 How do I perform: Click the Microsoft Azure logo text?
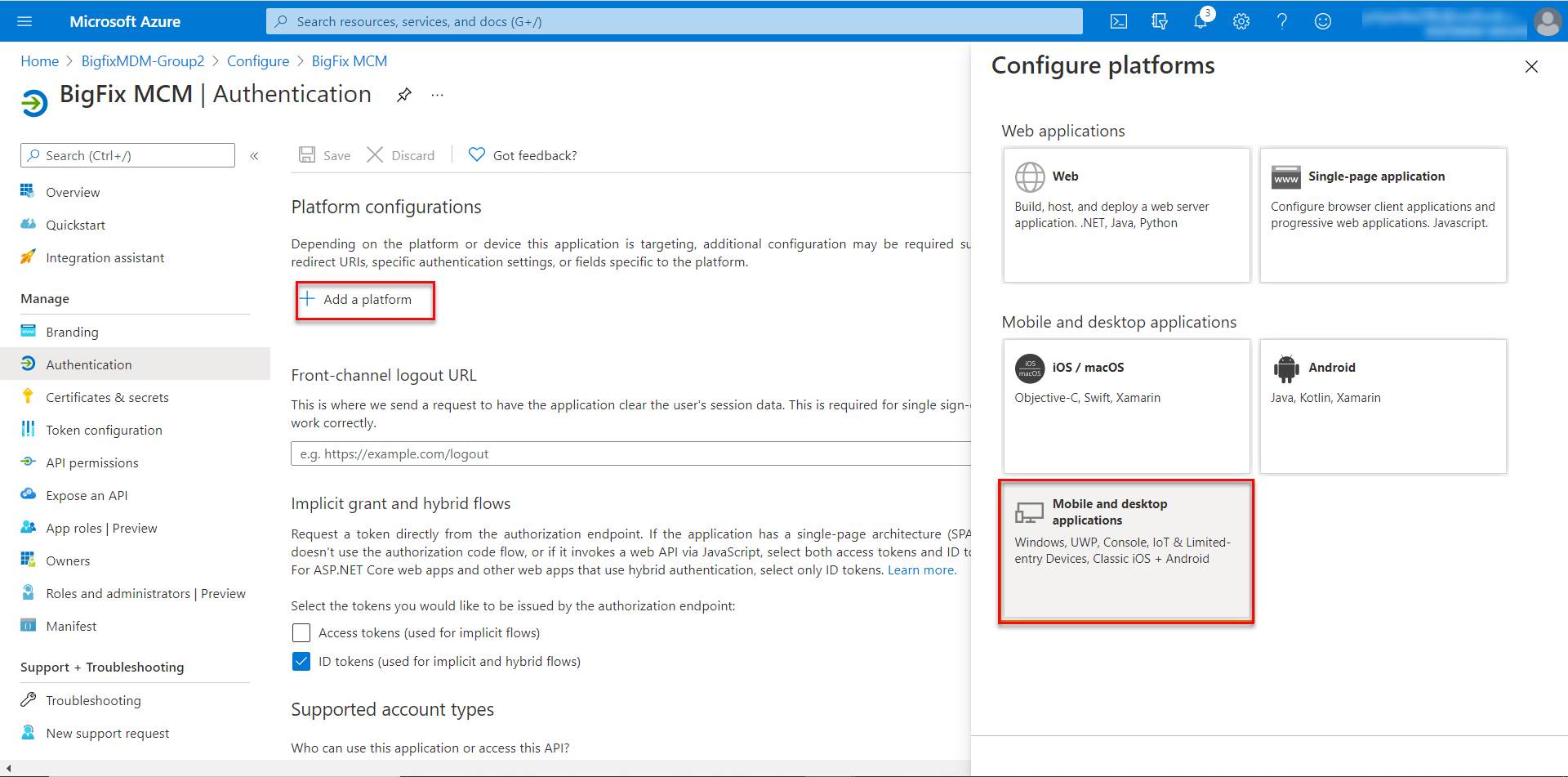pyautogui.click(x=125, y=21)
